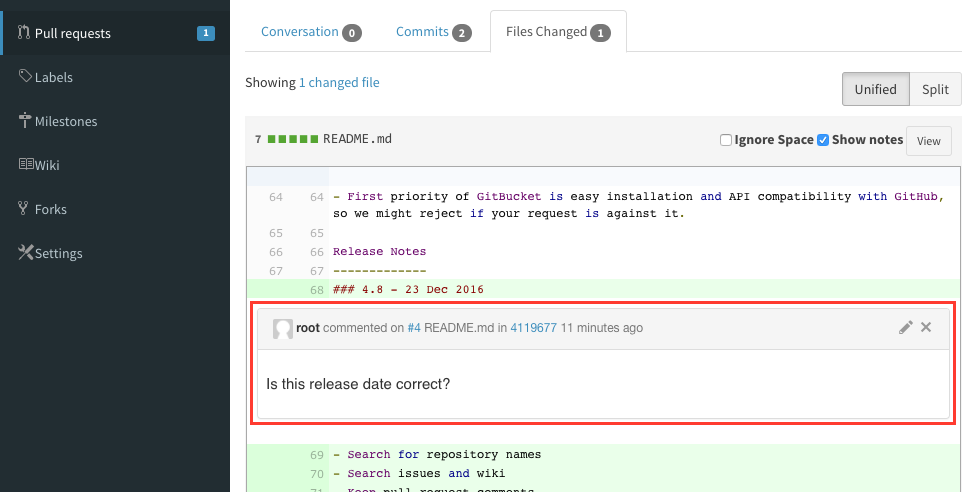Viewport: 977px width, 492px height.
Task: Click the 1 changed file link
Action: click(339, 82)
